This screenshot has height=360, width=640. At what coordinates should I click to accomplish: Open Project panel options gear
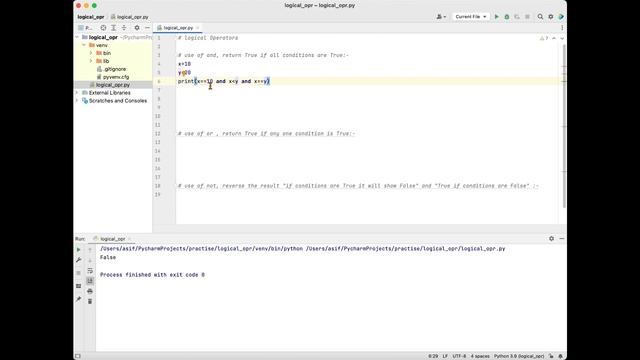(137, 28)
